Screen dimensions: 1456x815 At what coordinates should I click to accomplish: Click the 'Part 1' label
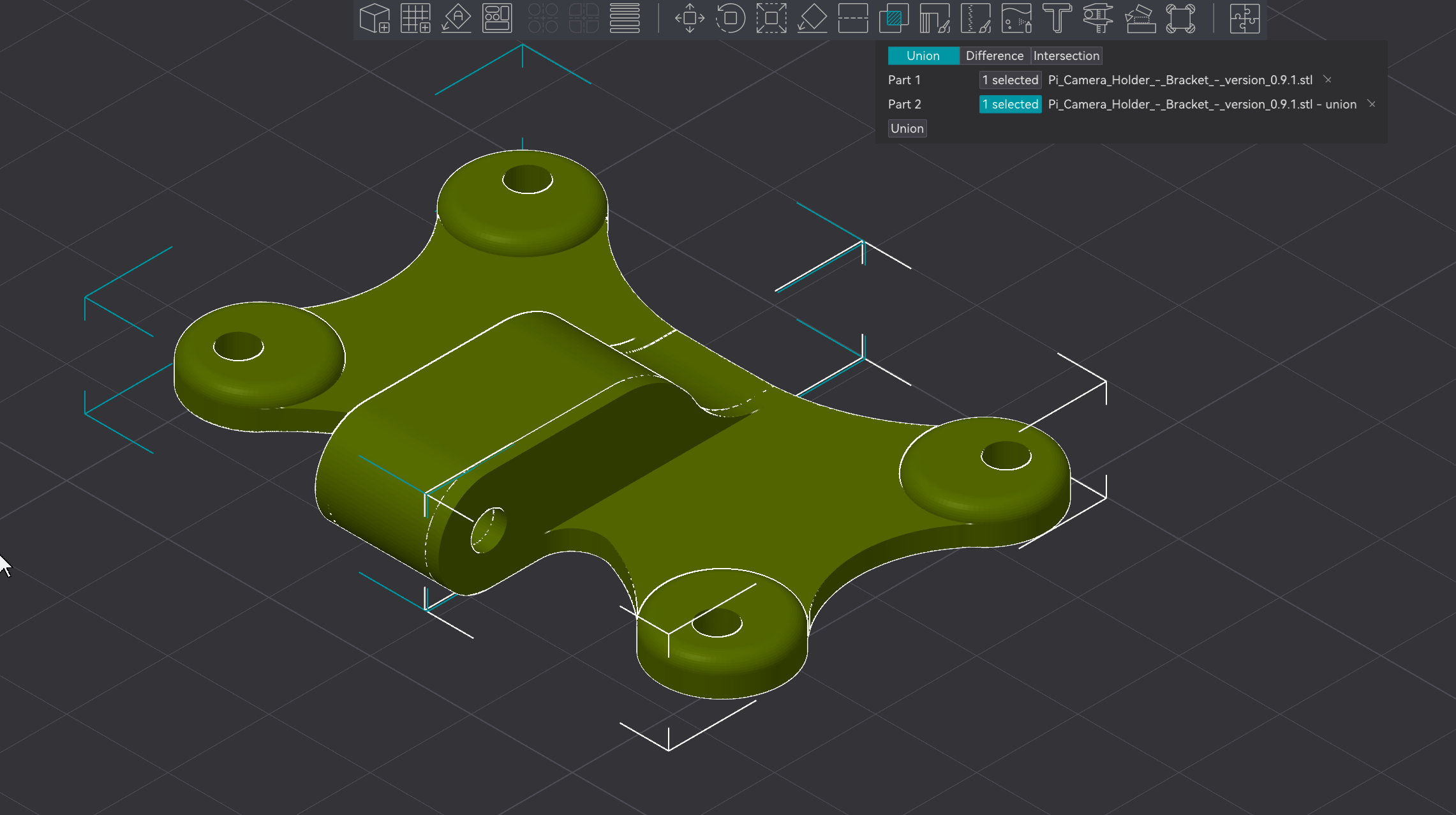point(904,80)
